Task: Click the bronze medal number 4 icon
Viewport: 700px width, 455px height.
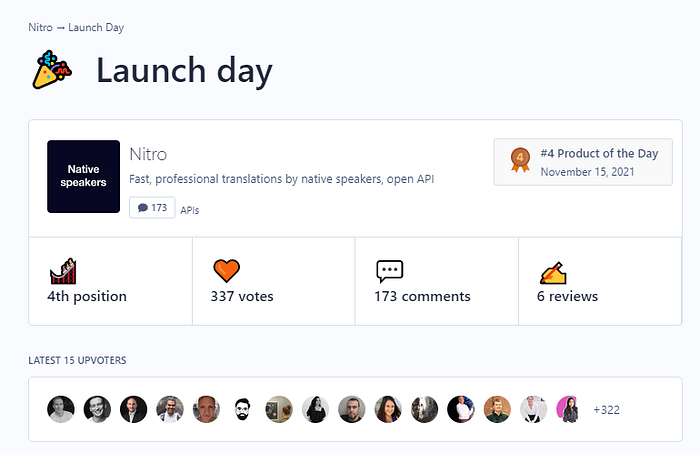Action: point(520,160)
